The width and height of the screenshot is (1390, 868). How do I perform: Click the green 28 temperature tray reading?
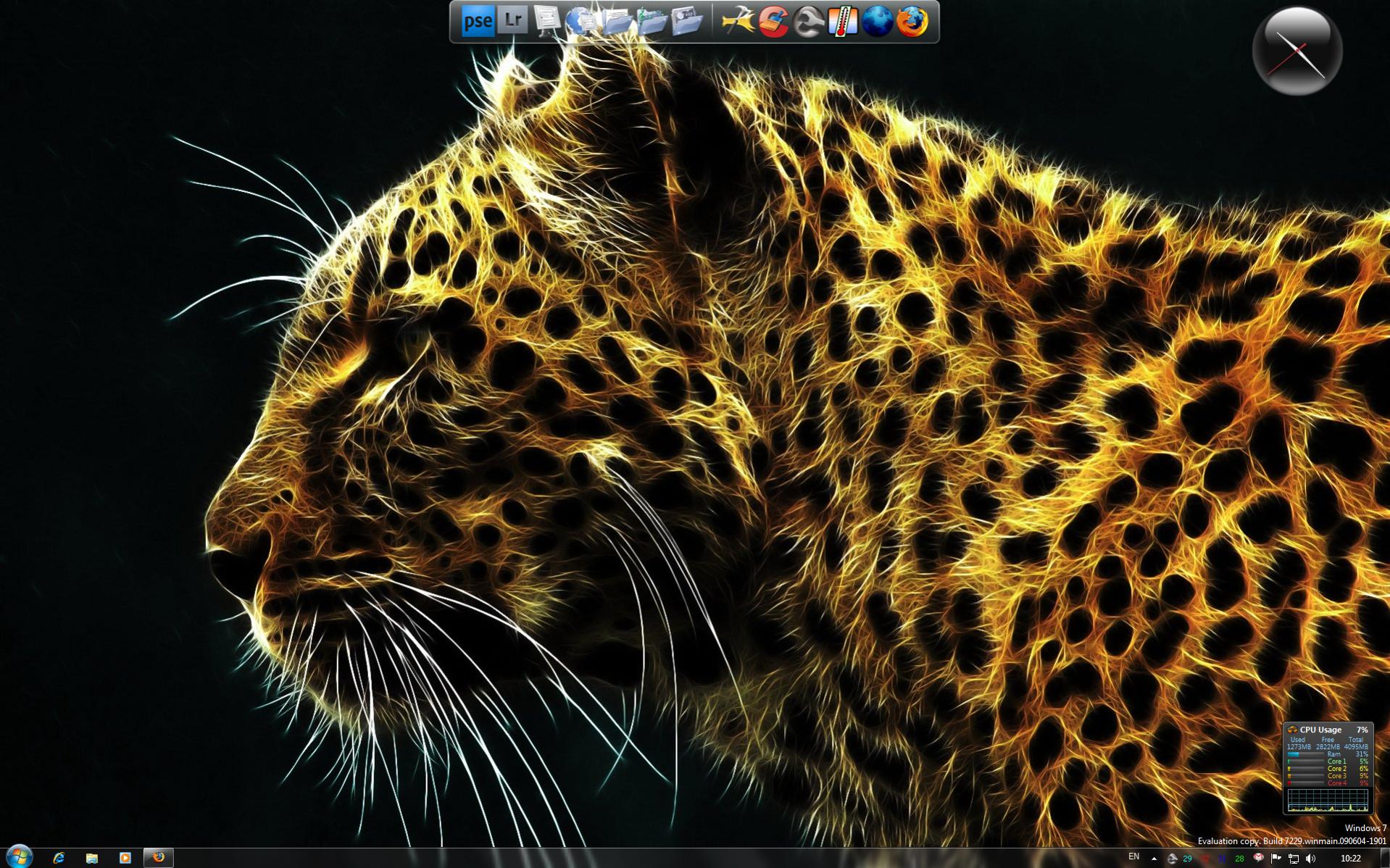click(x=1239, y=859)
